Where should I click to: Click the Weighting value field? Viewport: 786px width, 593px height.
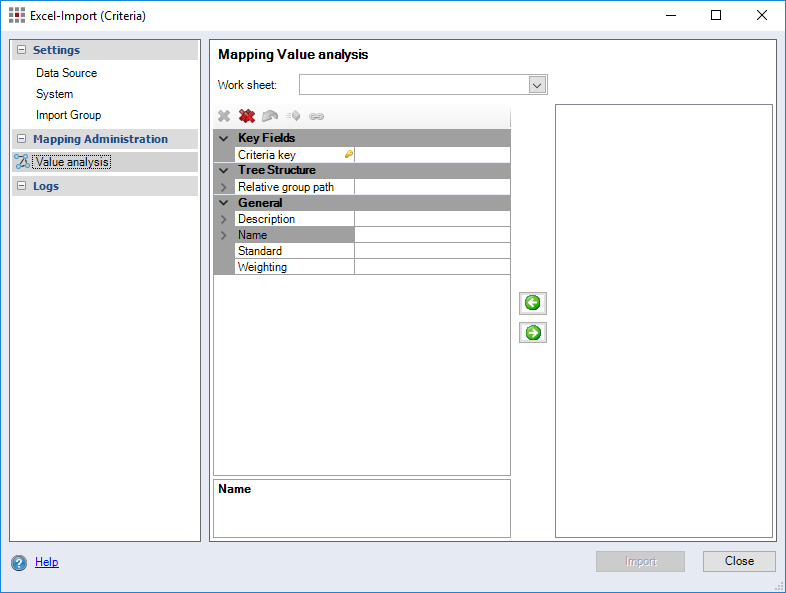pos(432,267)
